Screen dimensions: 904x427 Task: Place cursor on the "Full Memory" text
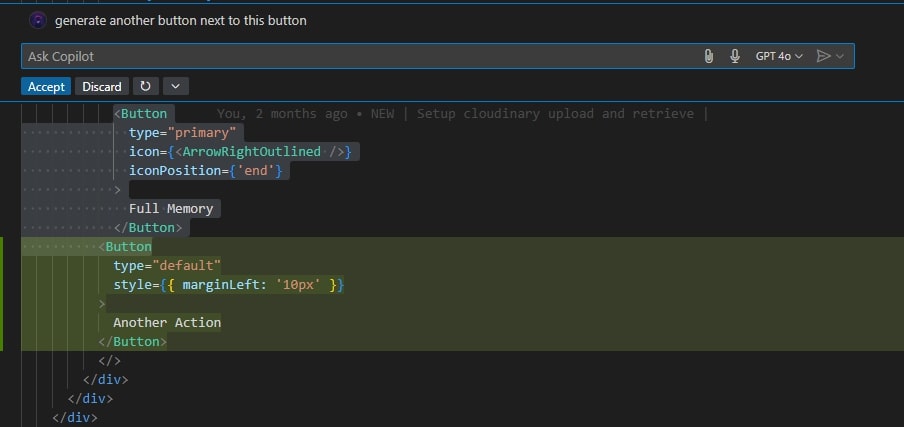(171, 209)
